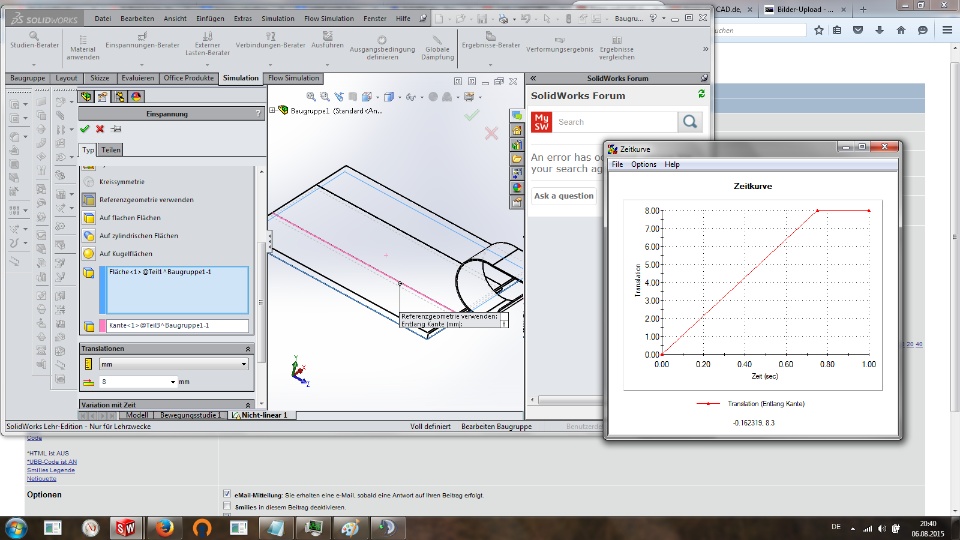Open the Datei menu
Image resolution: width=960 pixels, height=540 pixels.
[102, 18]
